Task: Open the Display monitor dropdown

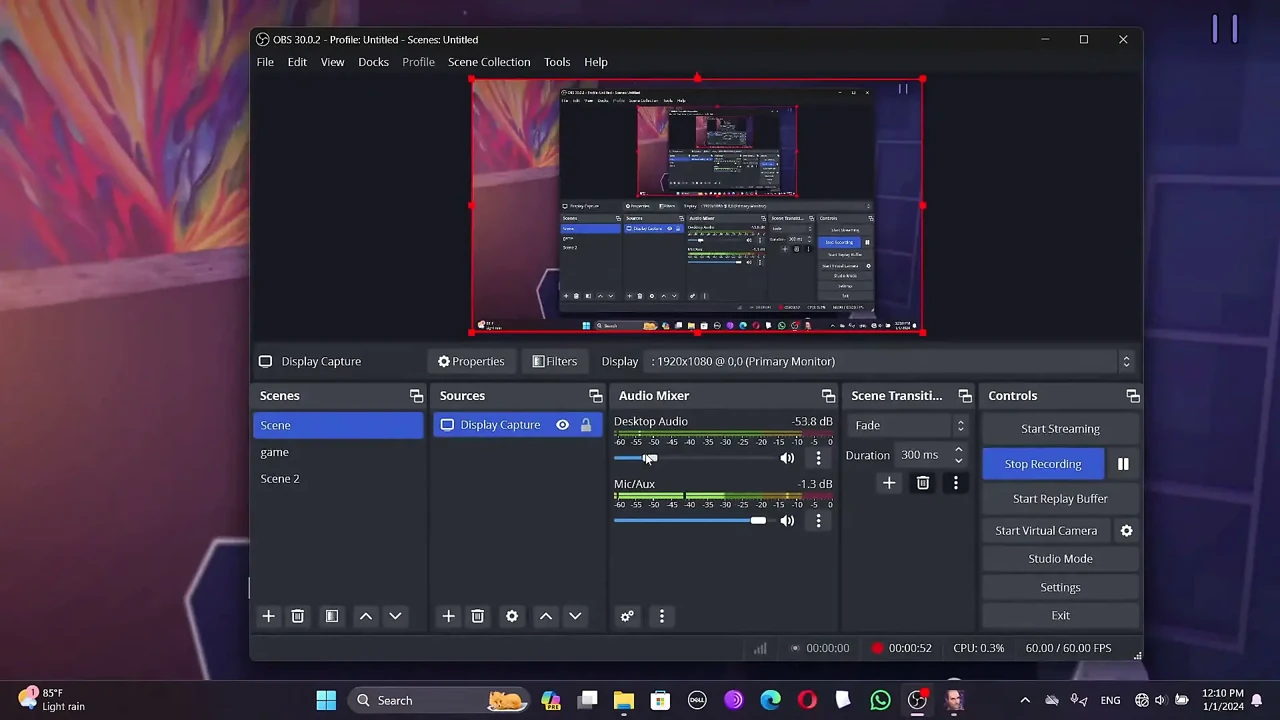Action: point(891,361)
